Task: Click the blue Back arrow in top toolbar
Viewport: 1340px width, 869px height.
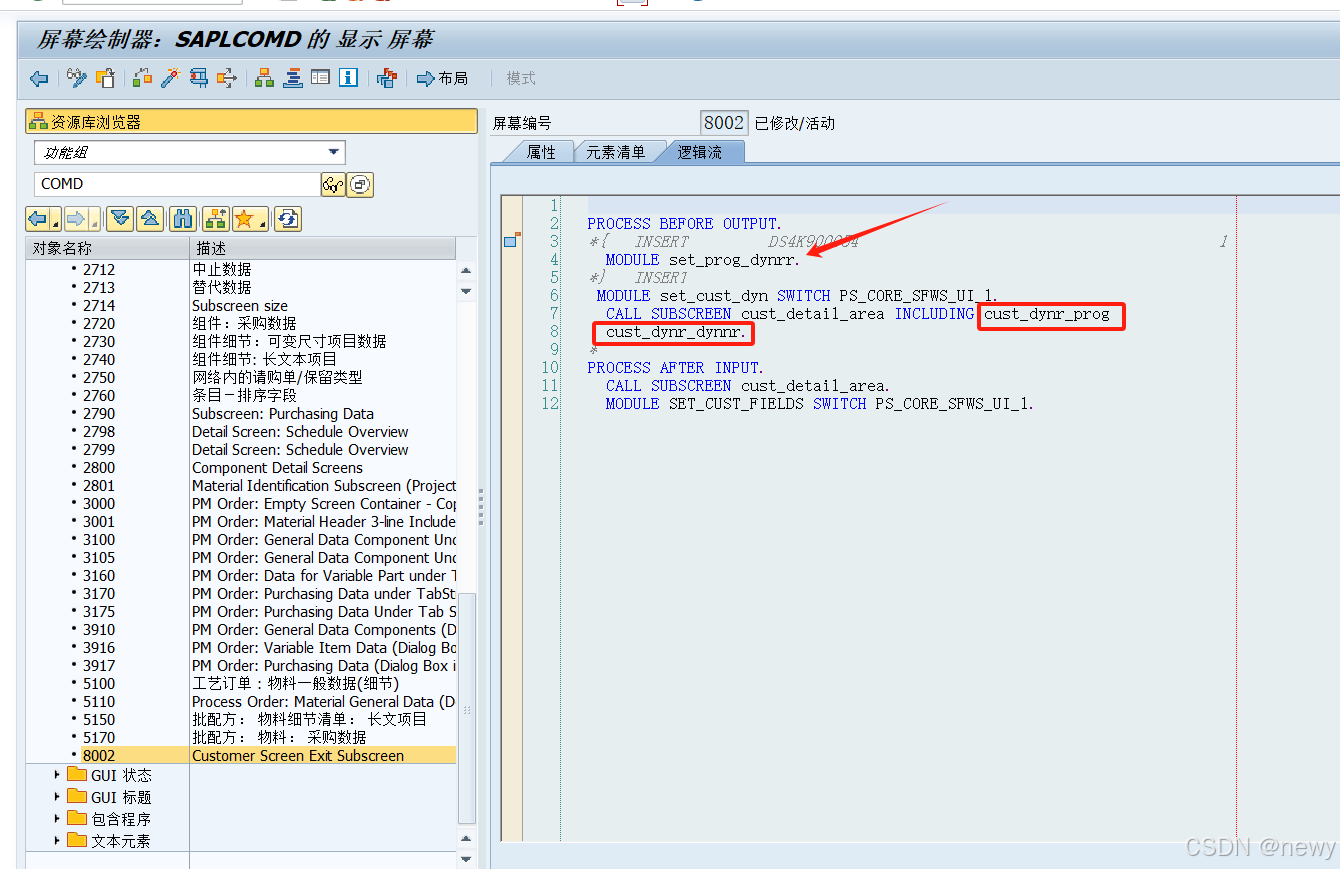Action: coord(39,78)
